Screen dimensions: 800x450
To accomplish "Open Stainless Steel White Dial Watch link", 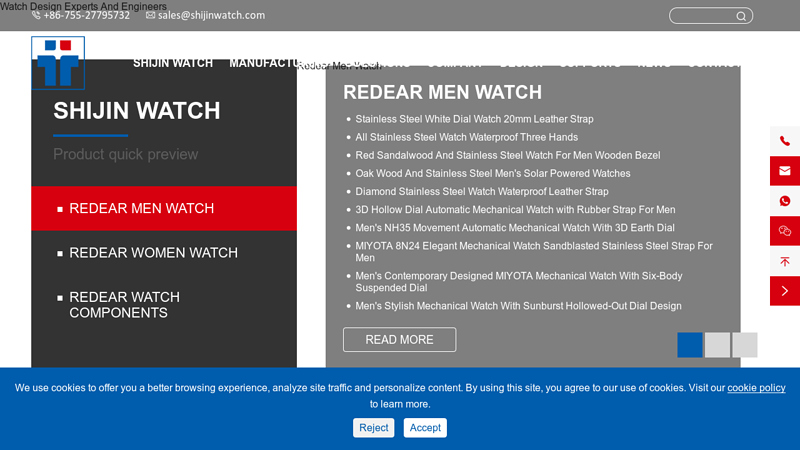I will click(x=474, y=119).
